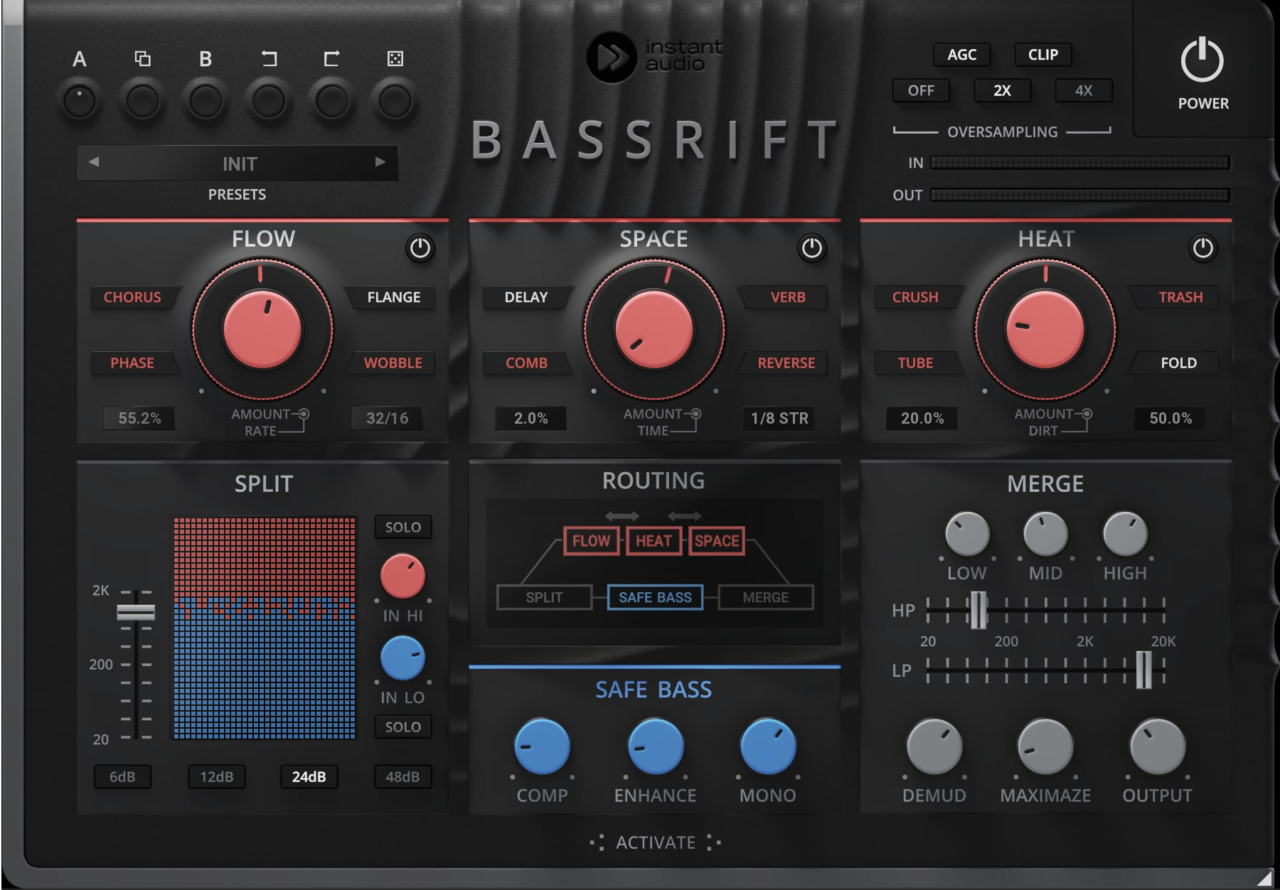Set oversampling to 2X
The height and width of the screenshot is (890, 1280).
point(1002,91)
